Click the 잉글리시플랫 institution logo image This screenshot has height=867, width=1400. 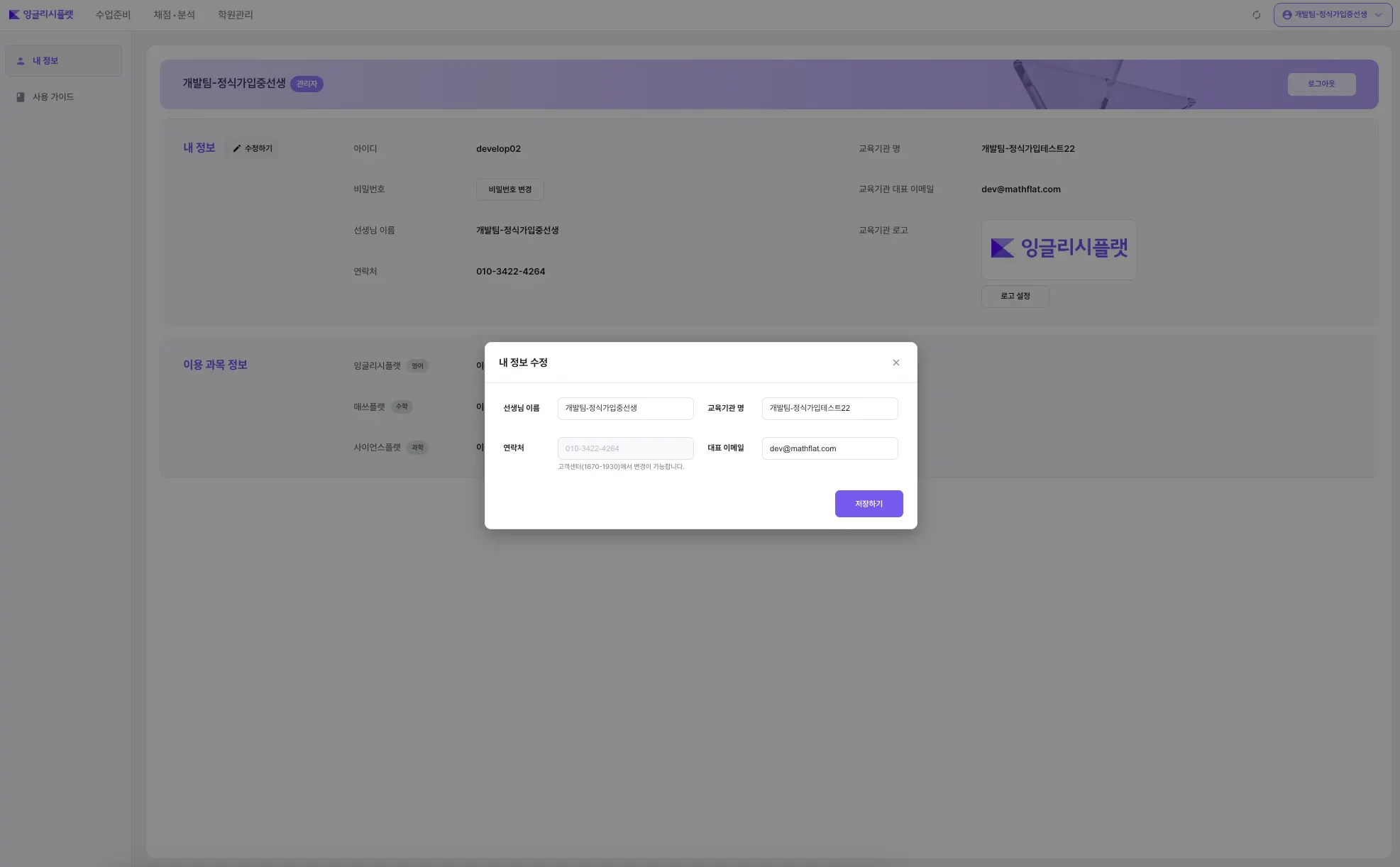(1059, 248)
